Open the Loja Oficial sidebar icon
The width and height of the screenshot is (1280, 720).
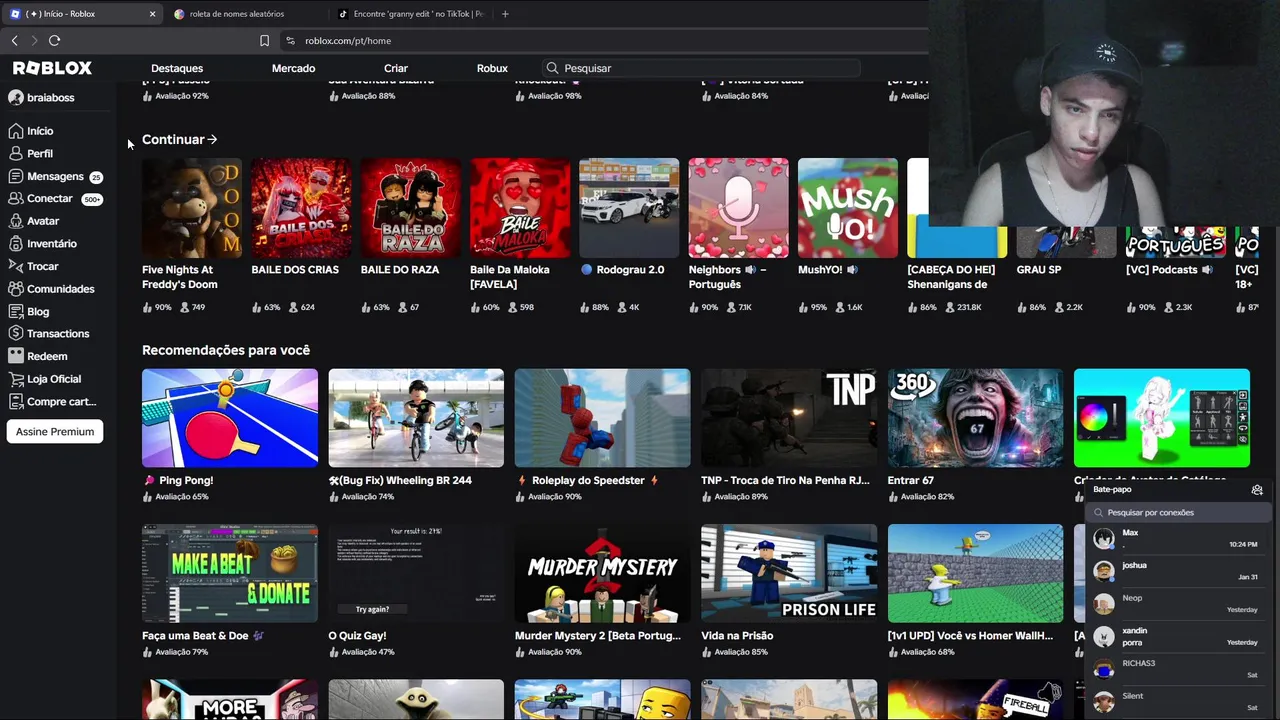point(15,379)
